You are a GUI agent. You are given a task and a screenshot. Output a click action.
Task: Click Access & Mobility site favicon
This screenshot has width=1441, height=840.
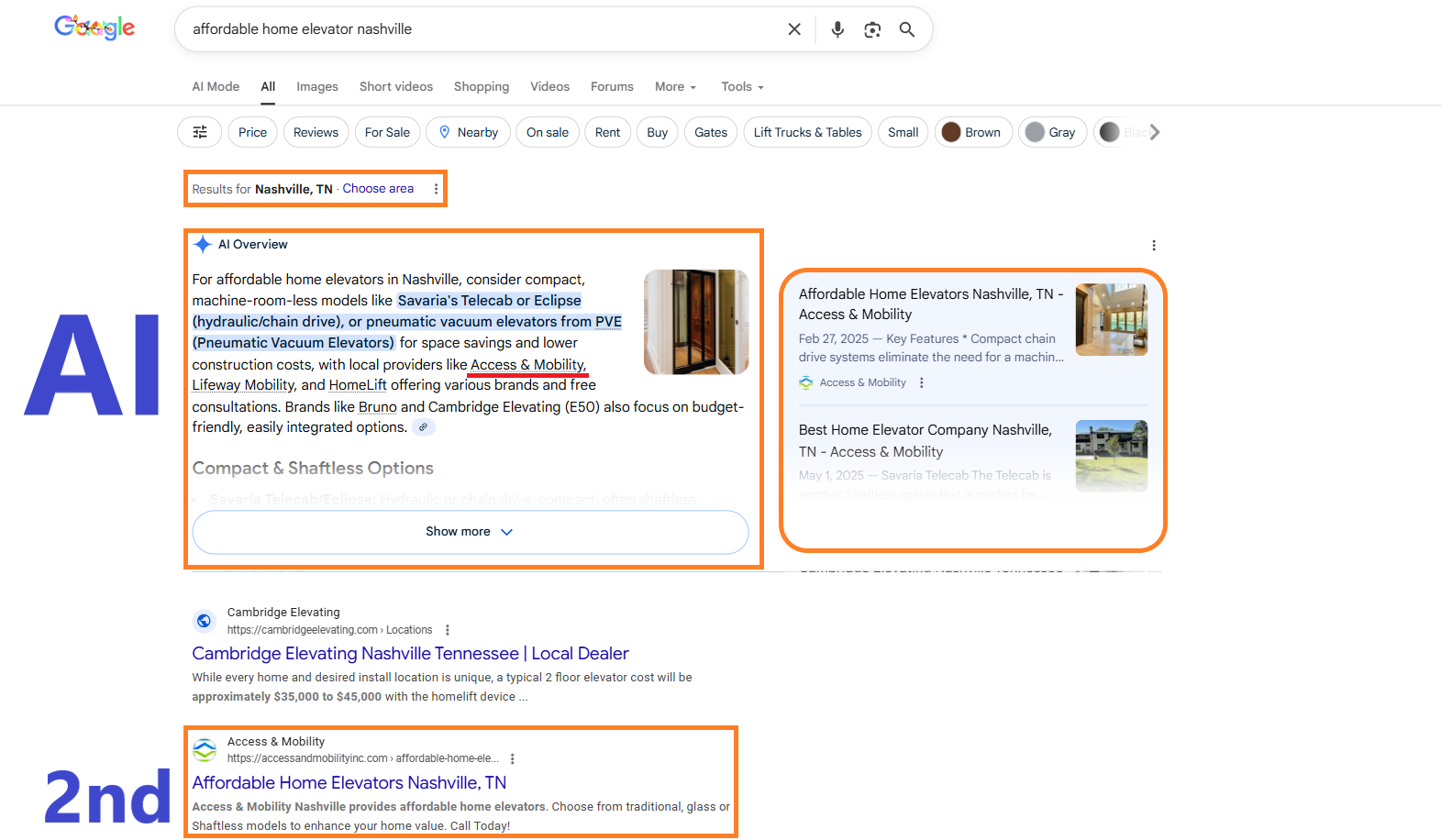coord(205,750)
